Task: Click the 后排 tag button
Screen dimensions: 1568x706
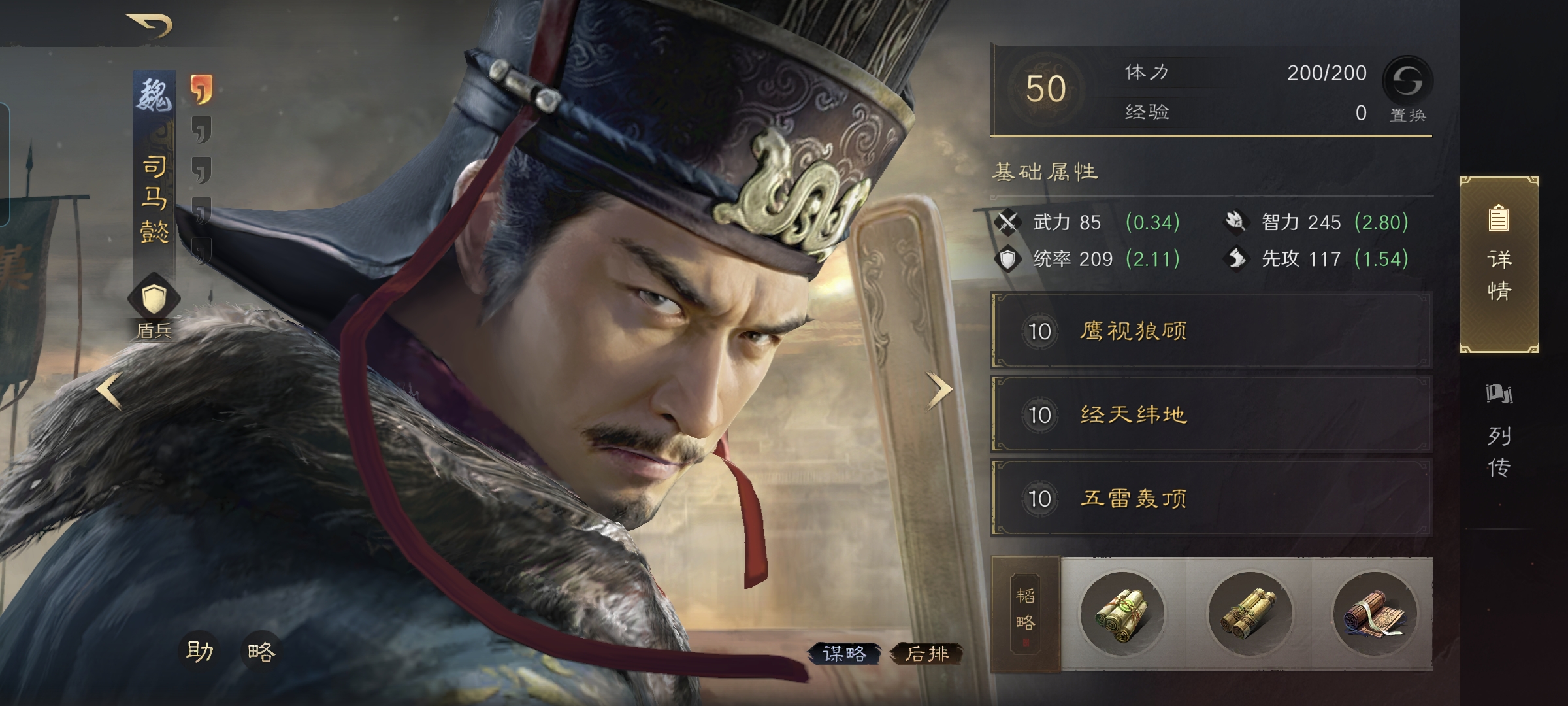Action: coord(927,653)
